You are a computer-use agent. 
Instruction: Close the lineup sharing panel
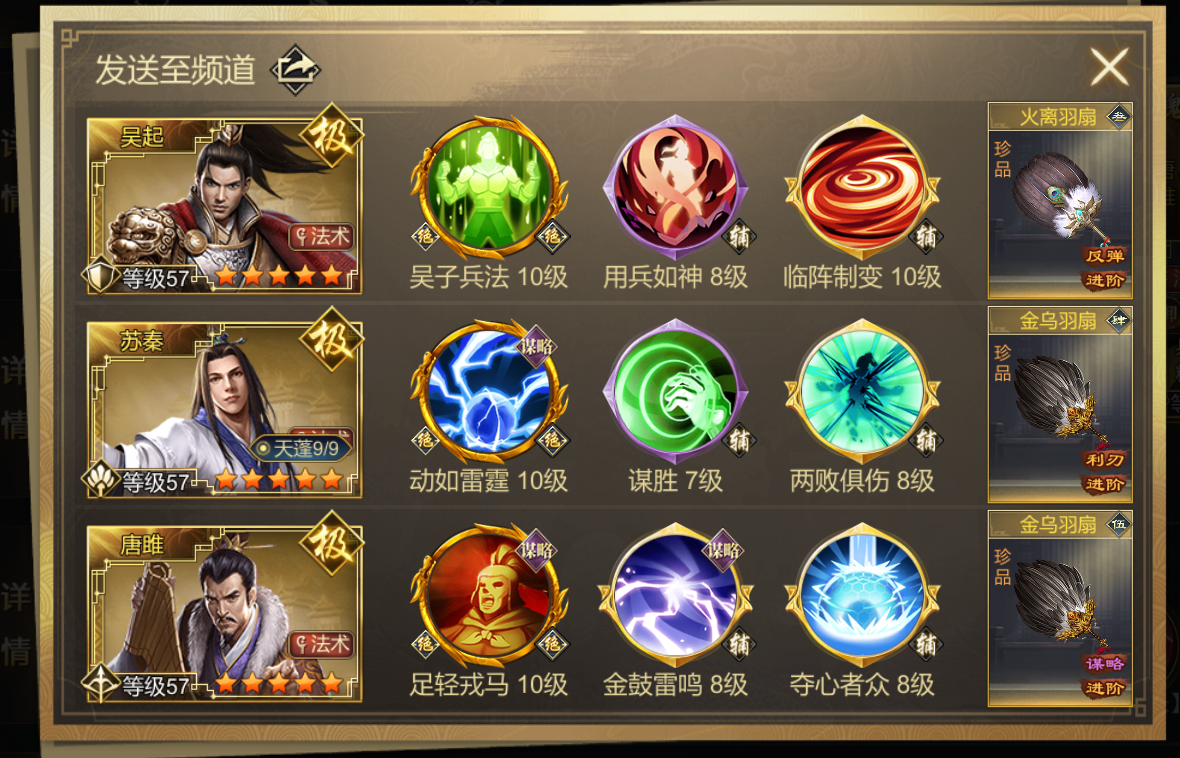[x=1109, y=67]
